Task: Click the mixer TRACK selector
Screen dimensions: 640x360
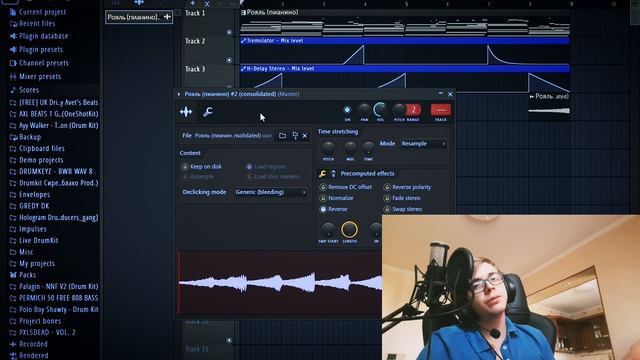Action: tap(441, 110)
